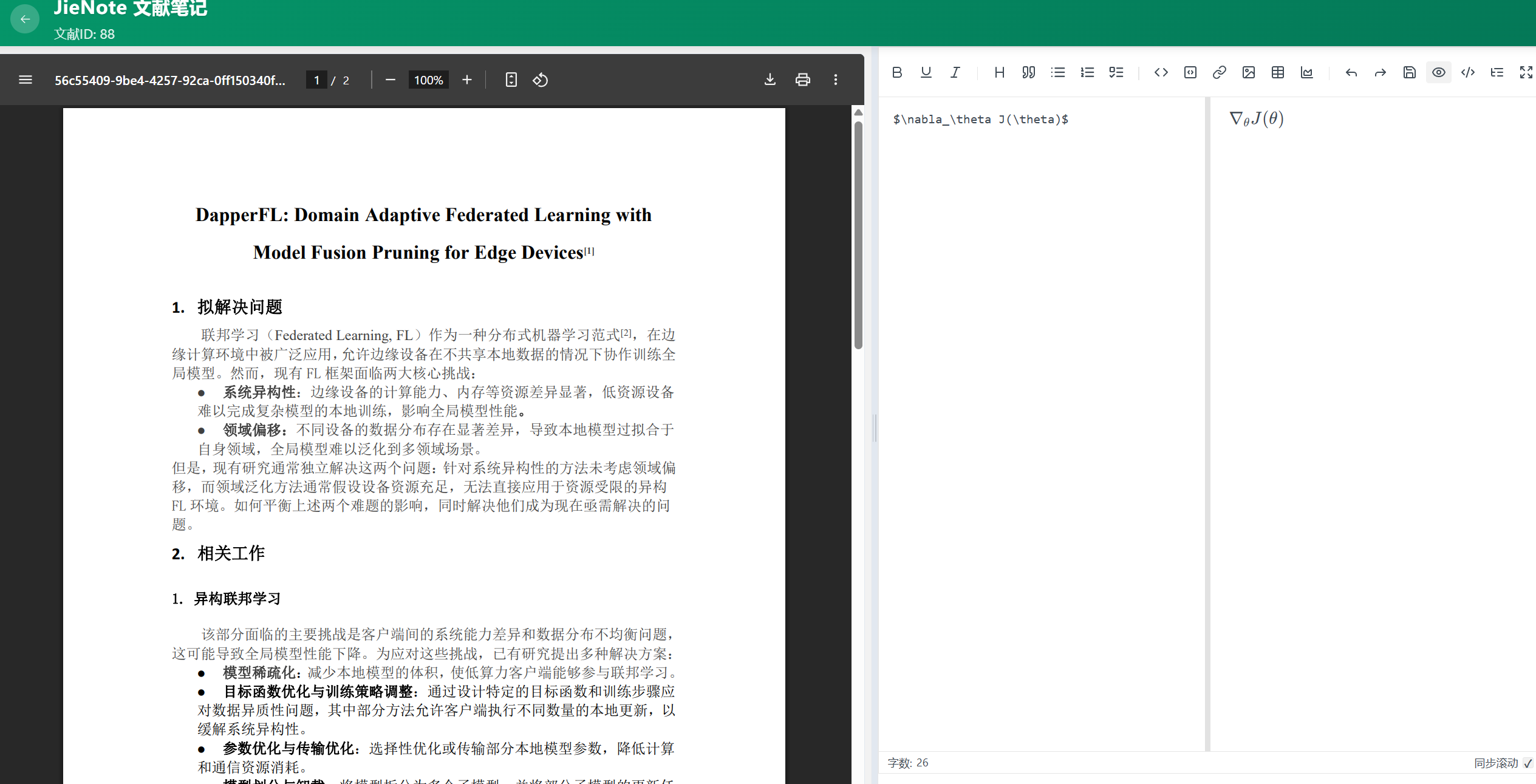Screen dimensions: 1536x784
Task: Open the PDF viewer more options menu
Action: tap(835, 80)
